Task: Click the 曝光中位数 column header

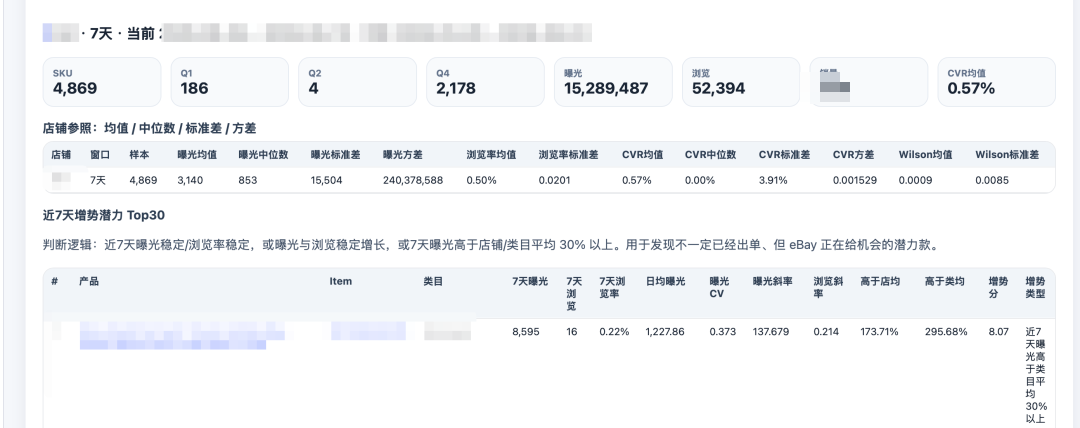Action: click(263, 155)
